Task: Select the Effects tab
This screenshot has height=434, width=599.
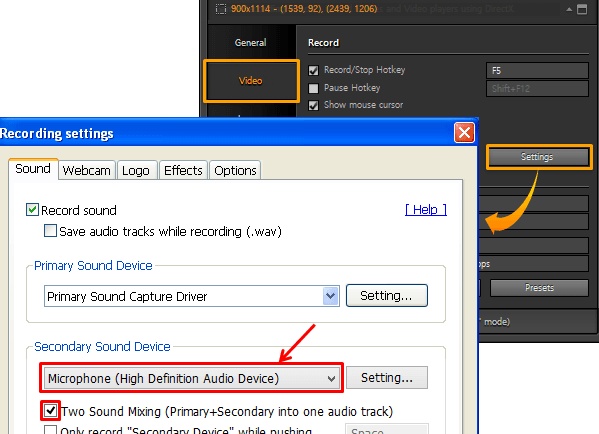Action: click(183, 170)
